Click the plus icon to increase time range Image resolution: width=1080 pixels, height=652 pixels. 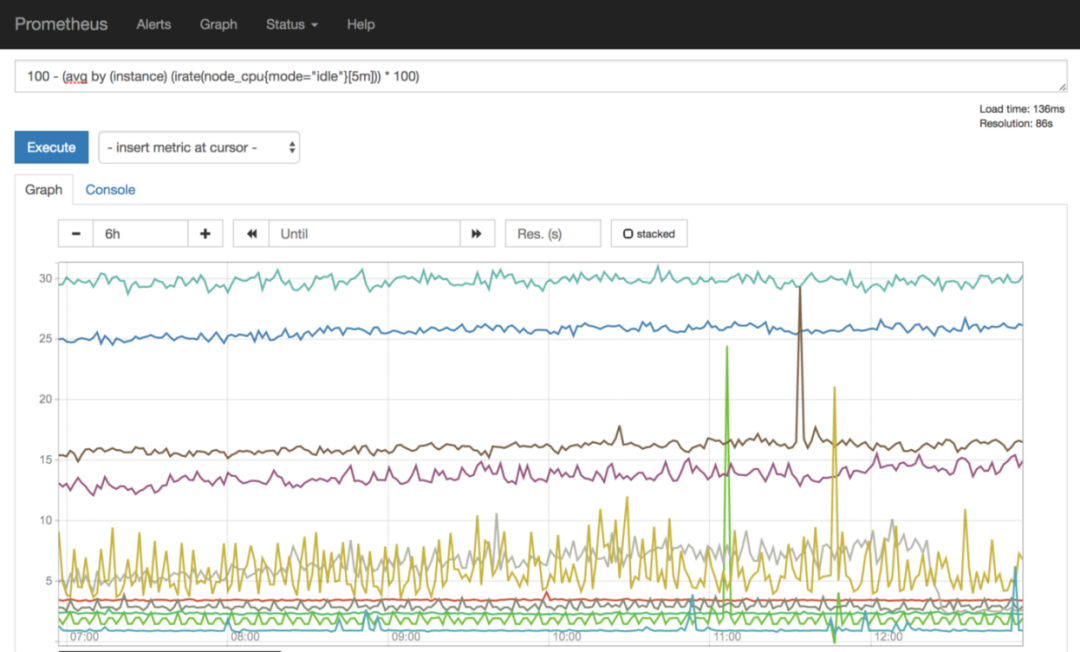(x=205, y=234)
